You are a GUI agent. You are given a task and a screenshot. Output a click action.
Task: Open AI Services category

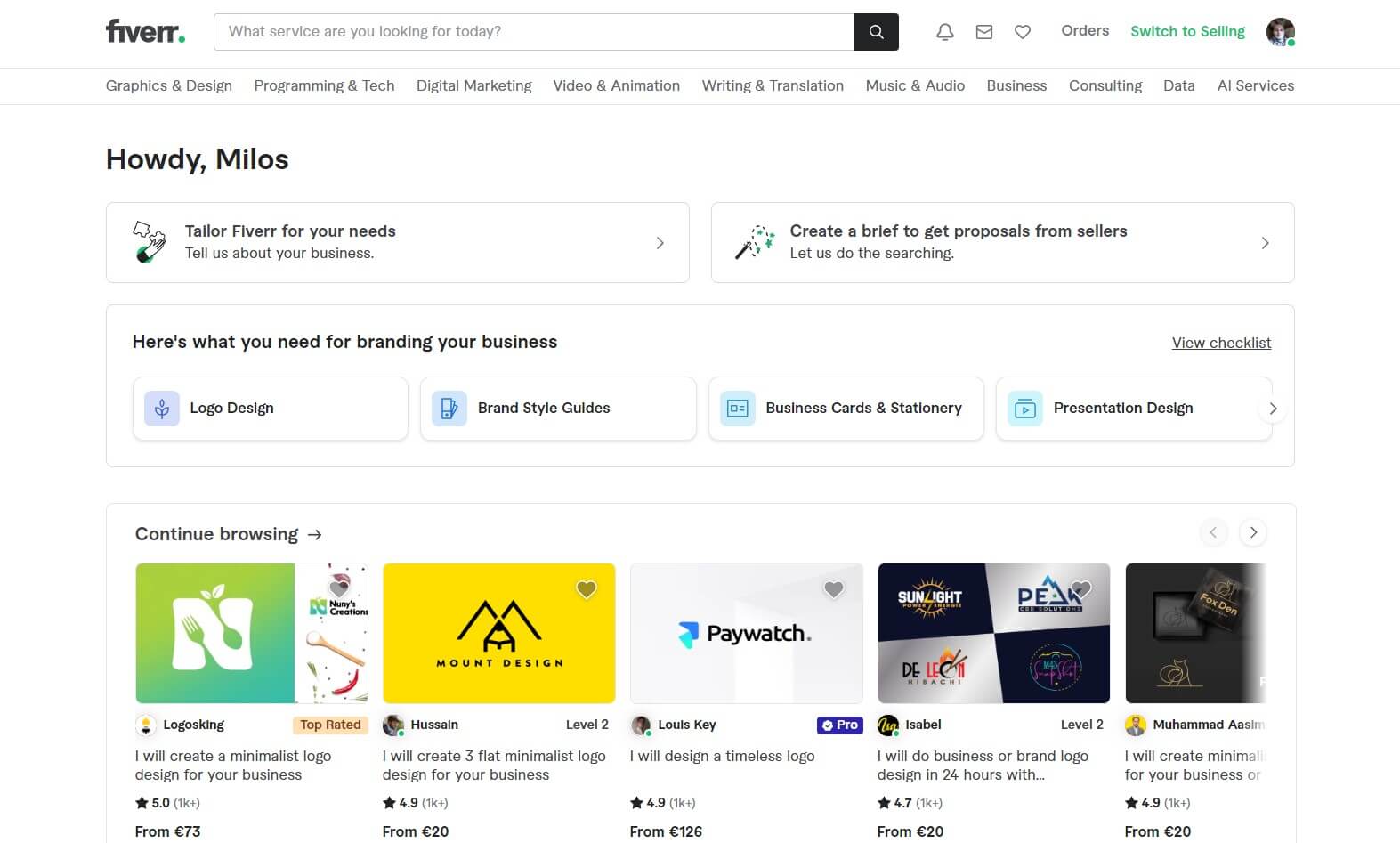tap(1256, 86)
